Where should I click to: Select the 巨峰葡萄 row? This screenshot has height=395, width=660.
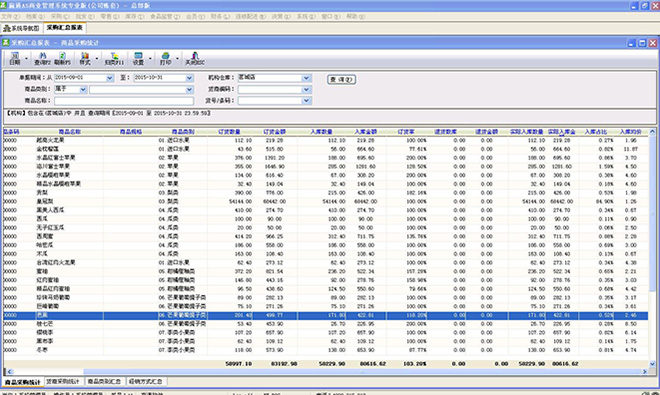pos(325,307)
